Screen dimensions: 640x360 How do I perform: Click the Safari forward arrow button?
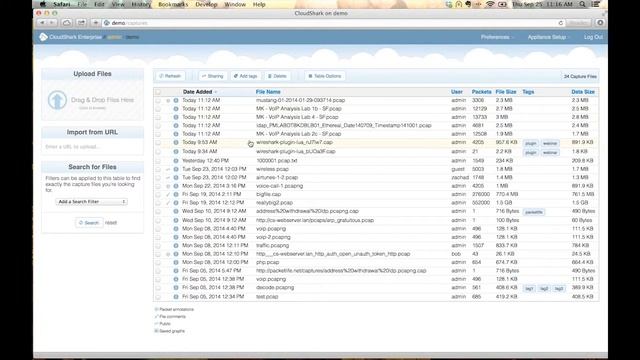(52, 23)
